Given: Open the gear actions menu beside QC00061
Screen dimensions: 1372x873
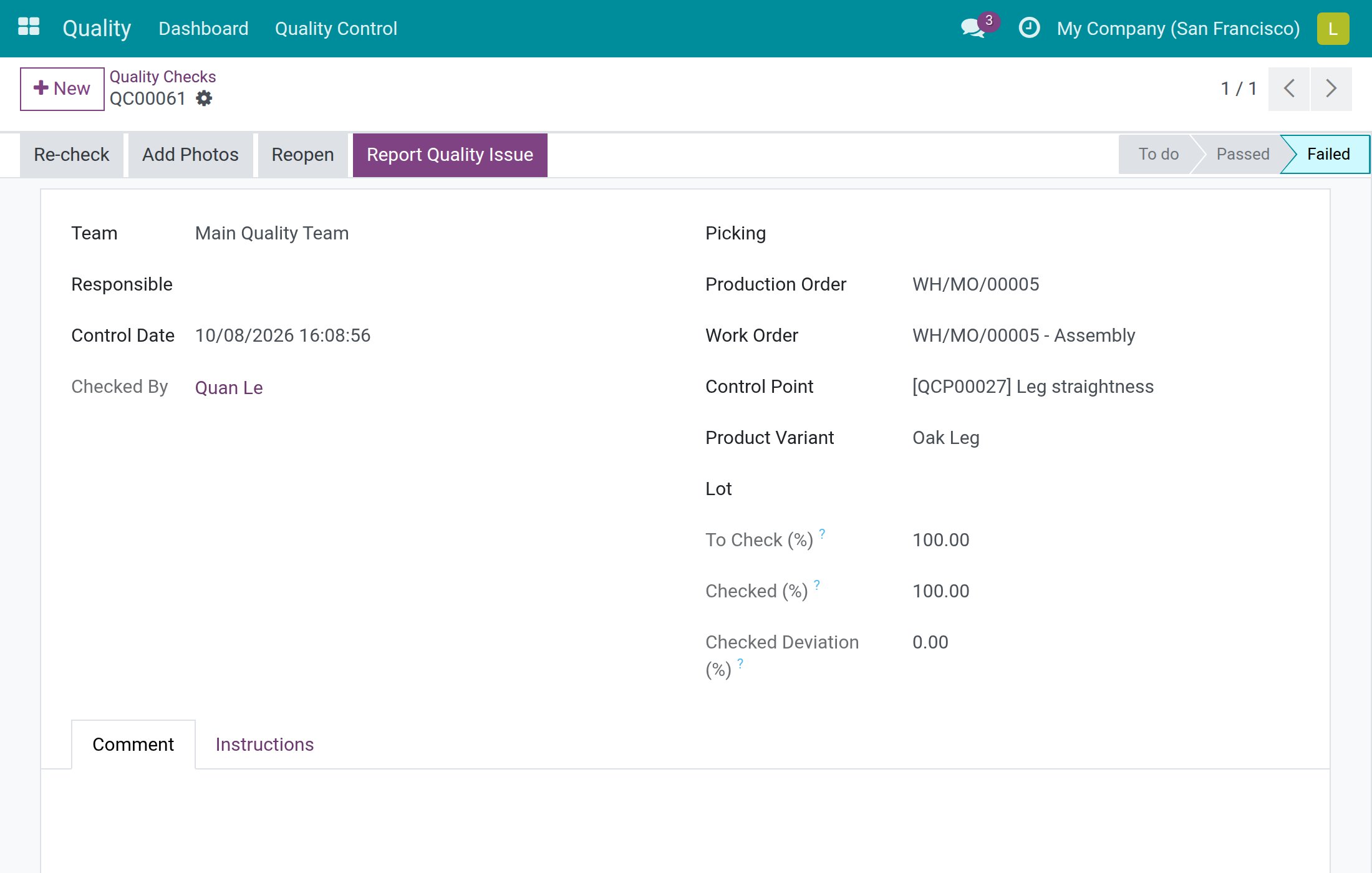Looking at the screenshot, I should click(x=204, y=99).
